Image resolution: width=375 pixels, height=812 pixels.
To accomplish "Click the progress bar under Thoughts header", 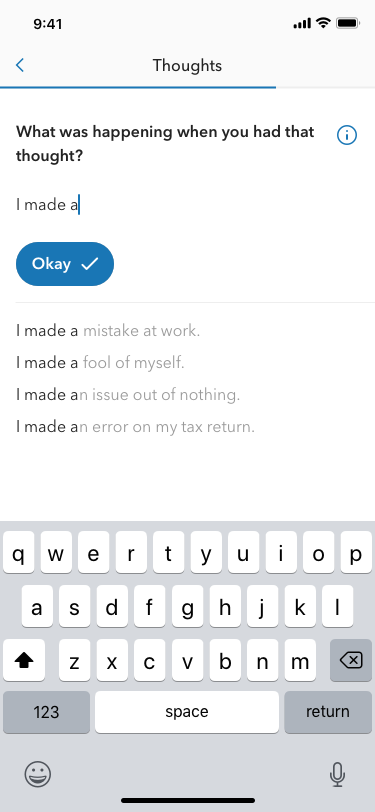I will [x=188, y=88].
